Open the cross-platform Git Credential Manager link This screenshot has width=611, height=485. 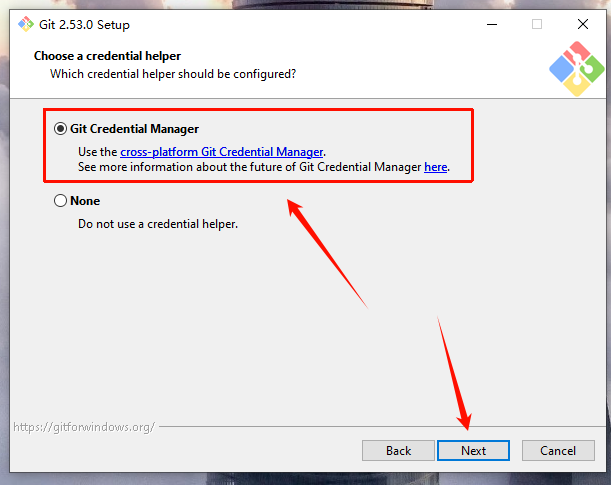click(x=222, y=152)
